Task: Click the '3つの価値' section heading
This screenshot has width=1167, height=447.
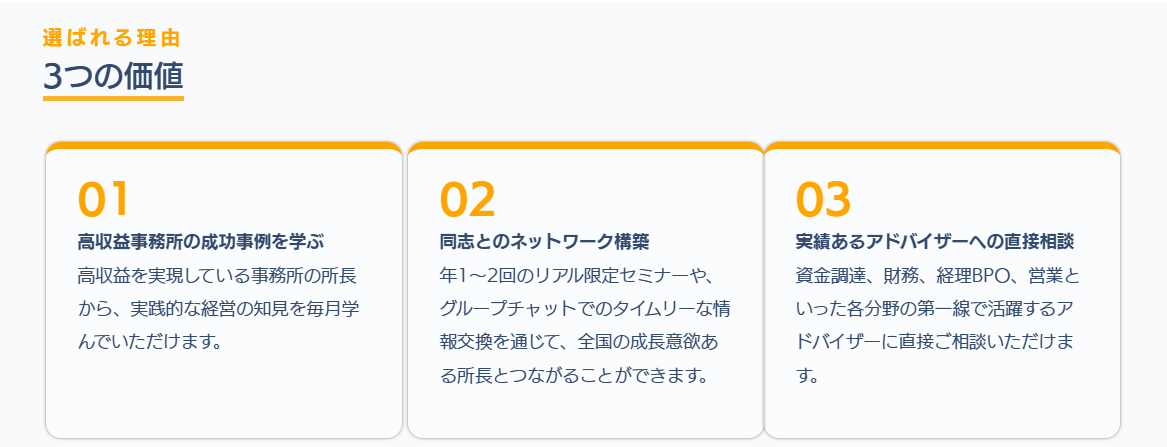Action: tap(113, 76)
